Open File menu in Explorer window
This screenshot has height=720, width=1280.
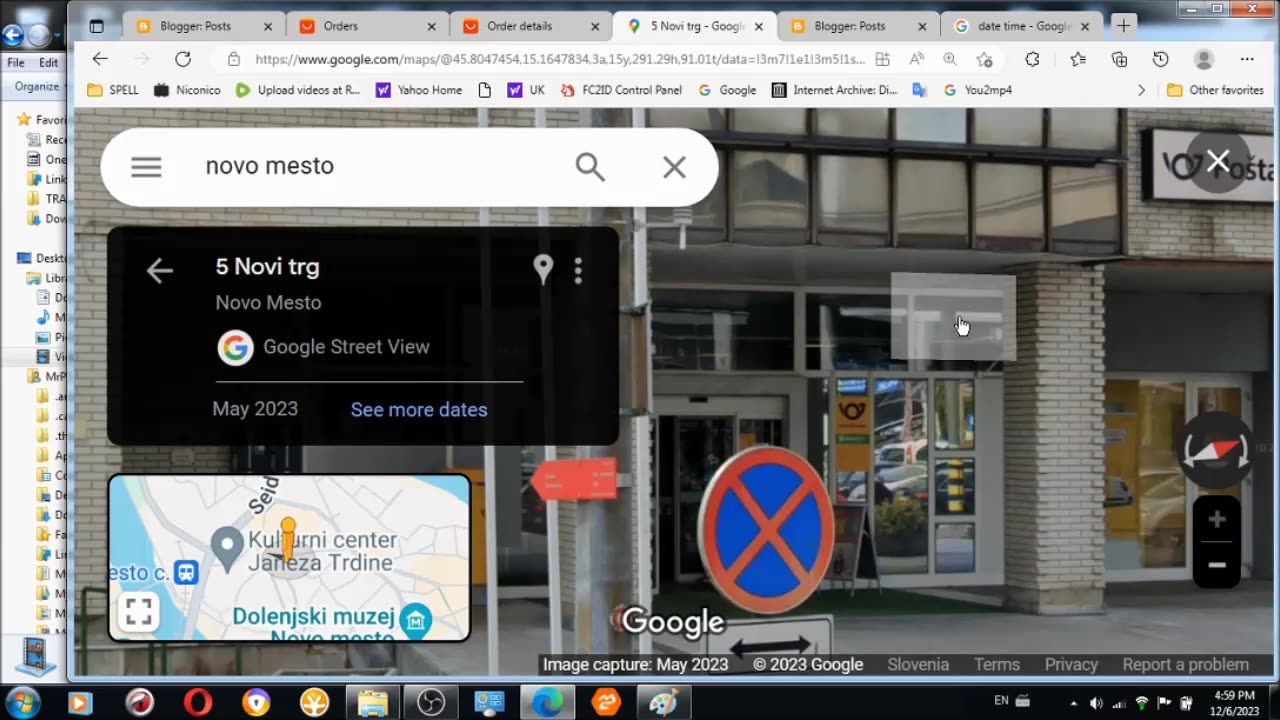click(16, 62)
